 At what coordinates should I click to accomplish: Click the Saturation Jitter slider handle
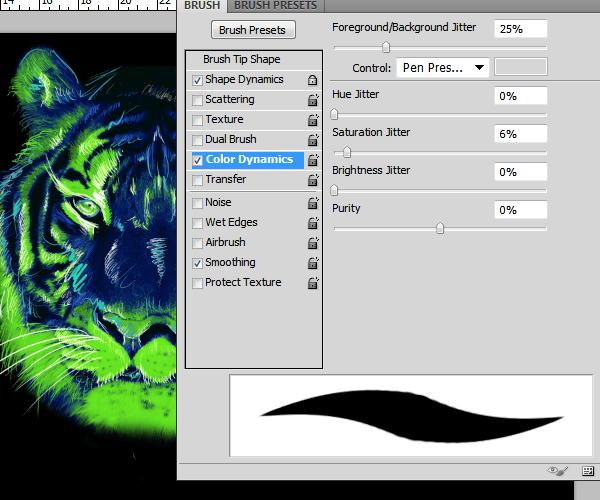click(347, 152)
